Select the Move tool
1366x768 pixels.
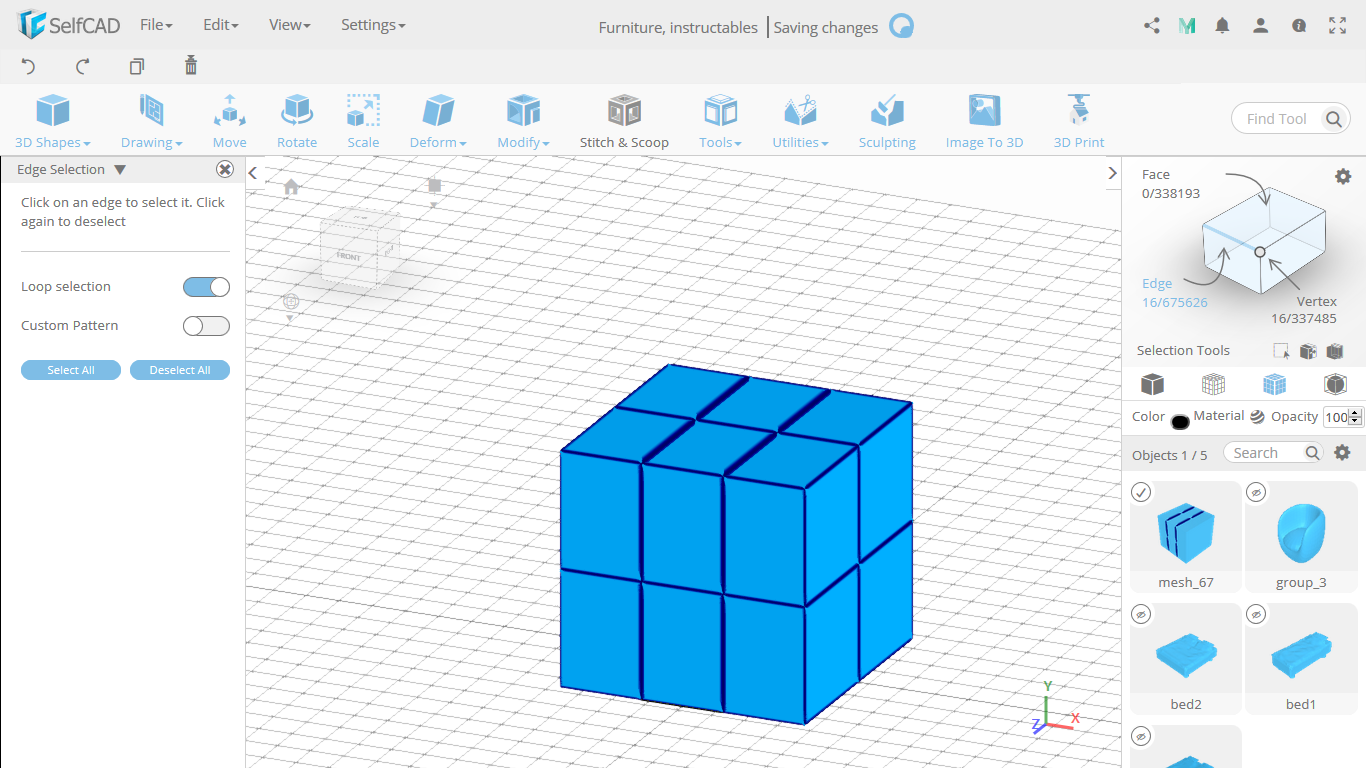pyautogui.click(x=229, y=122)
